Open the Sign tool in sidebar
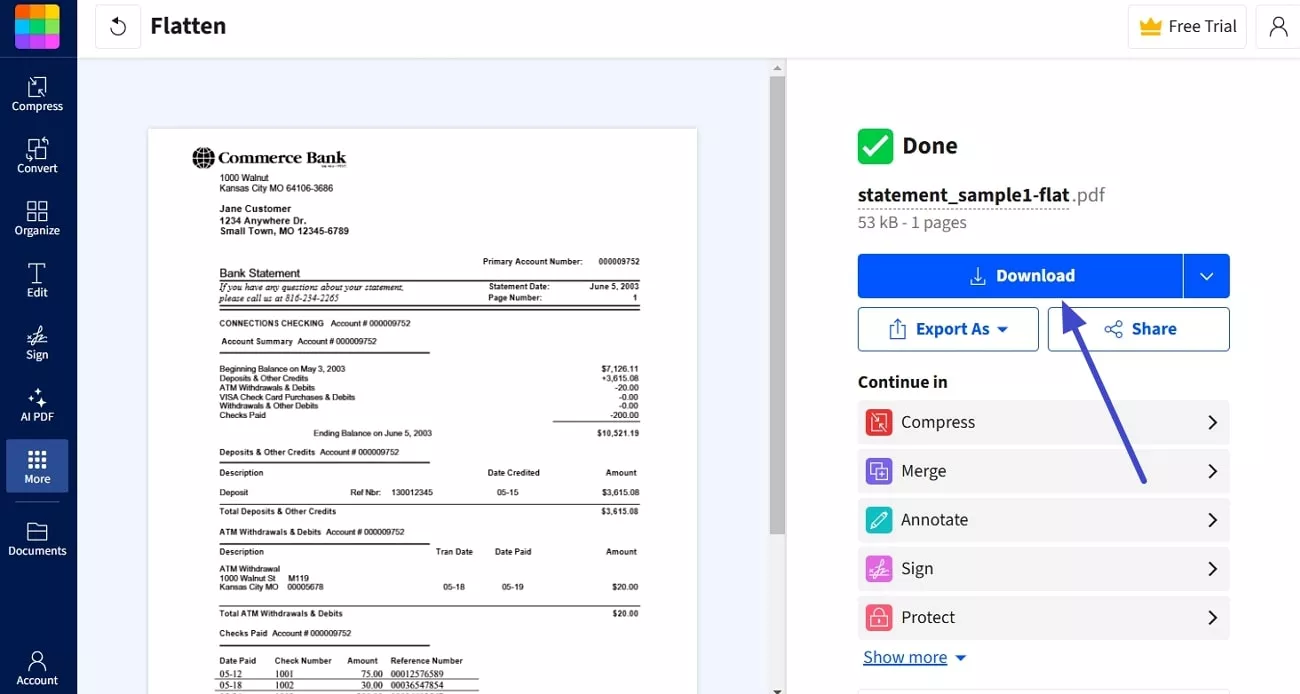The width and height of the screenshot is (1300, 694). pos(37,342)
